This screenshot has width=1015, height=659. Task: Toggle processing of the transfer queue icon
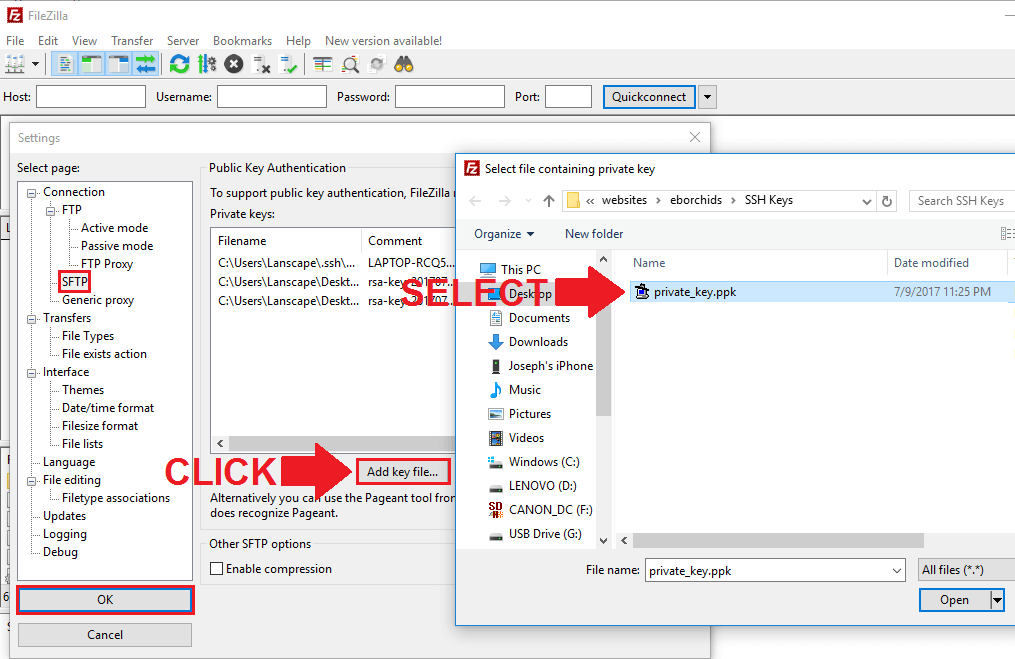coord(207,64)
